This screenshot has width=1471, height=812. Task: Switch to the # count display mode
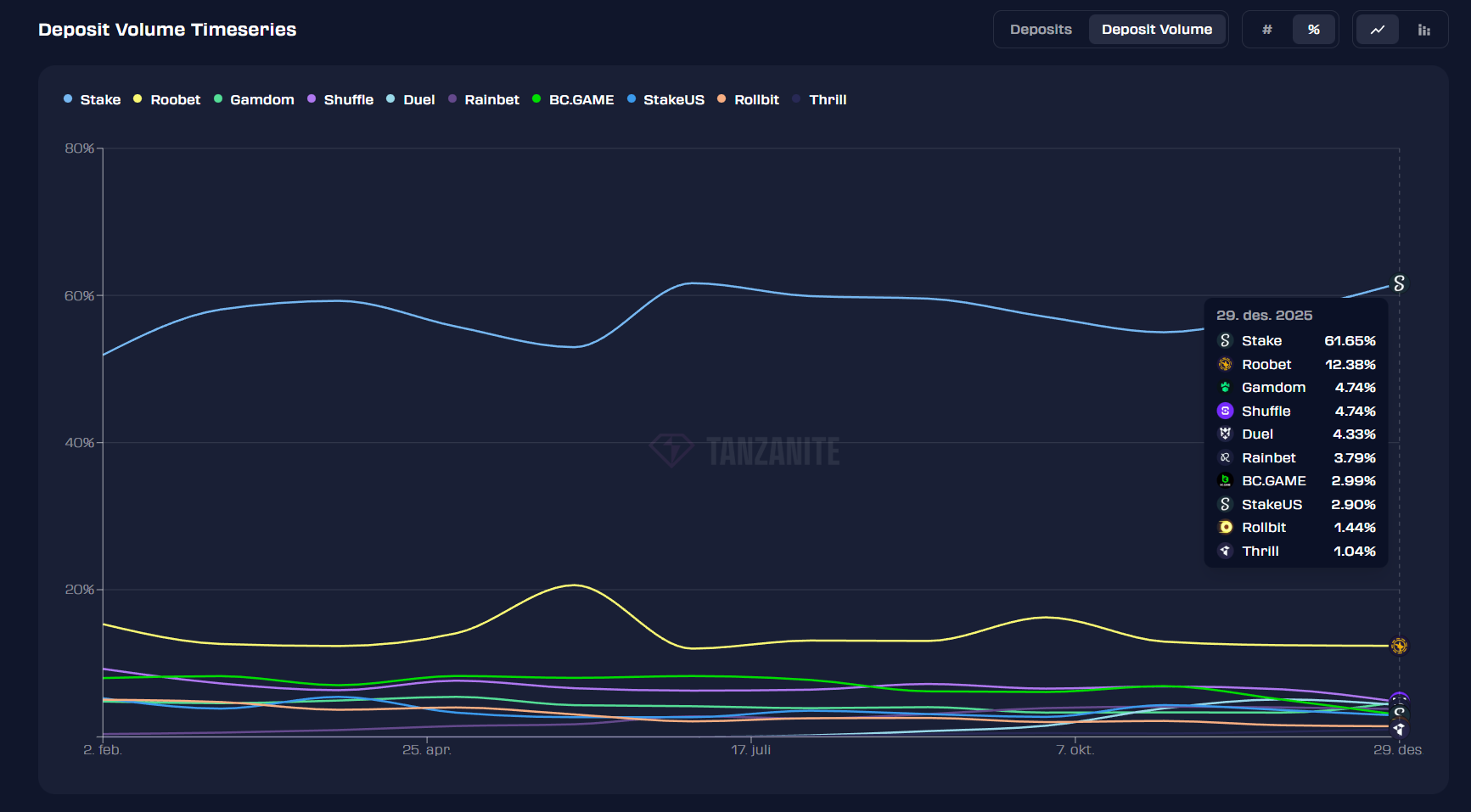[1266, 29]
